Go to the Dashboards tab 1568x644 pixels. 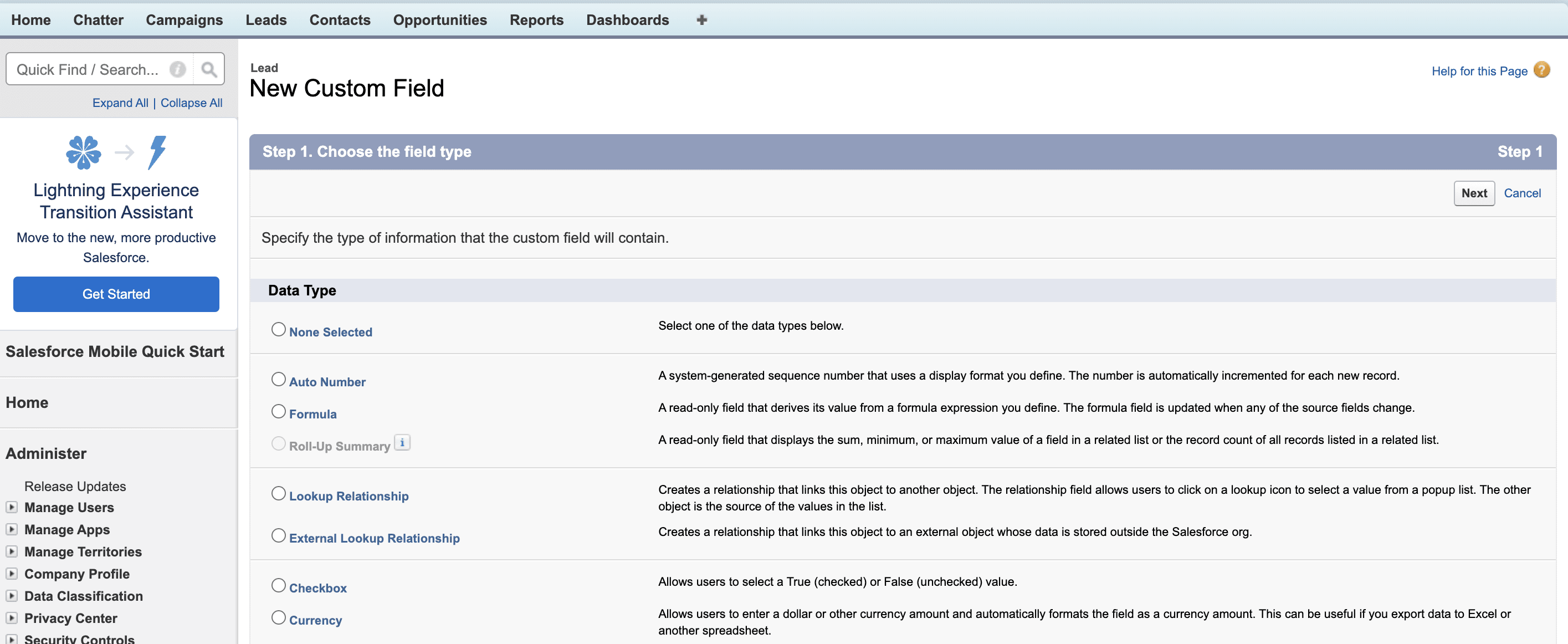point(628,20)
